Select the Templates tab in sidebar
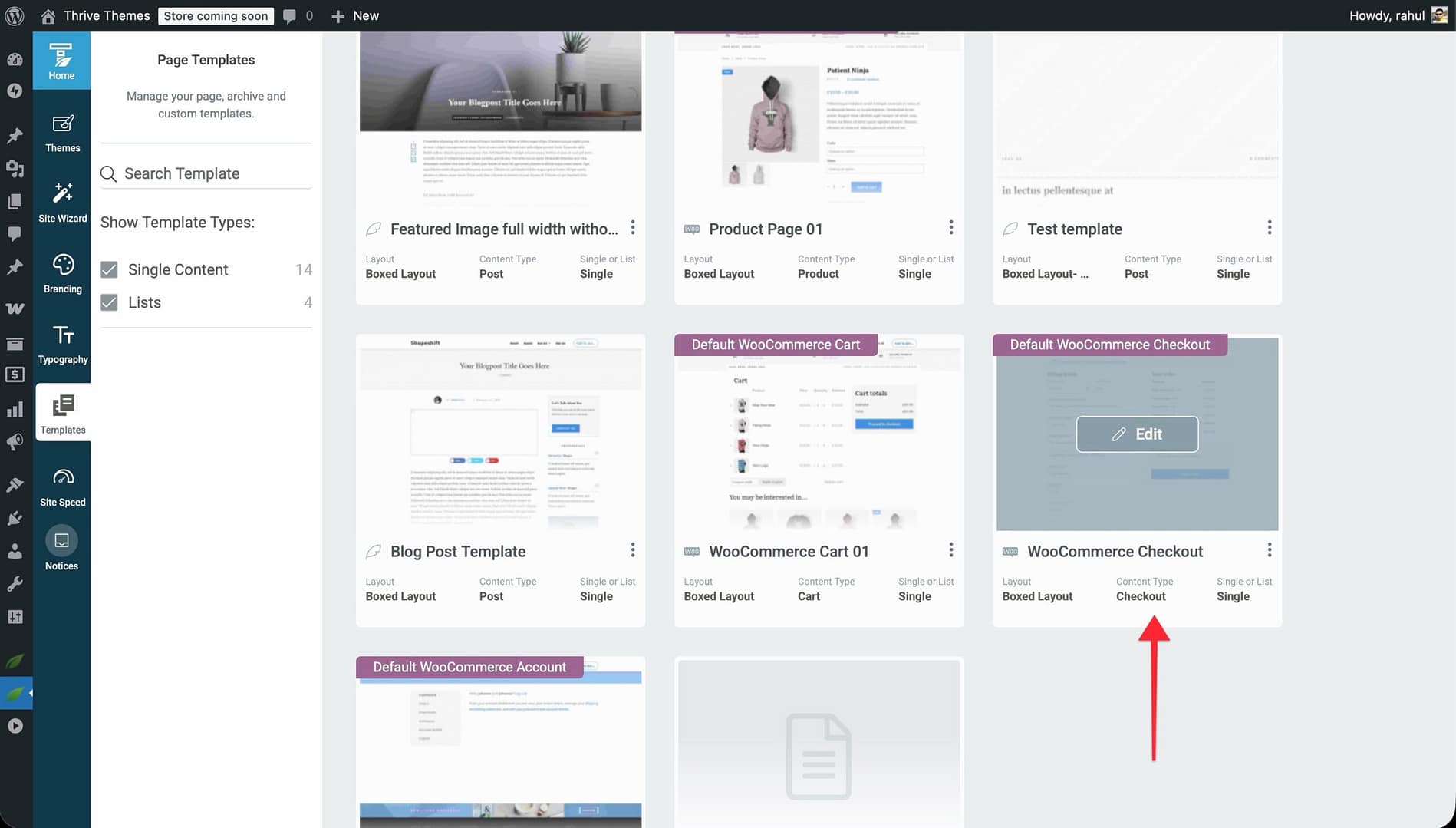The width and height of the screenshot is (1456, 828). [x=63, y=413]
